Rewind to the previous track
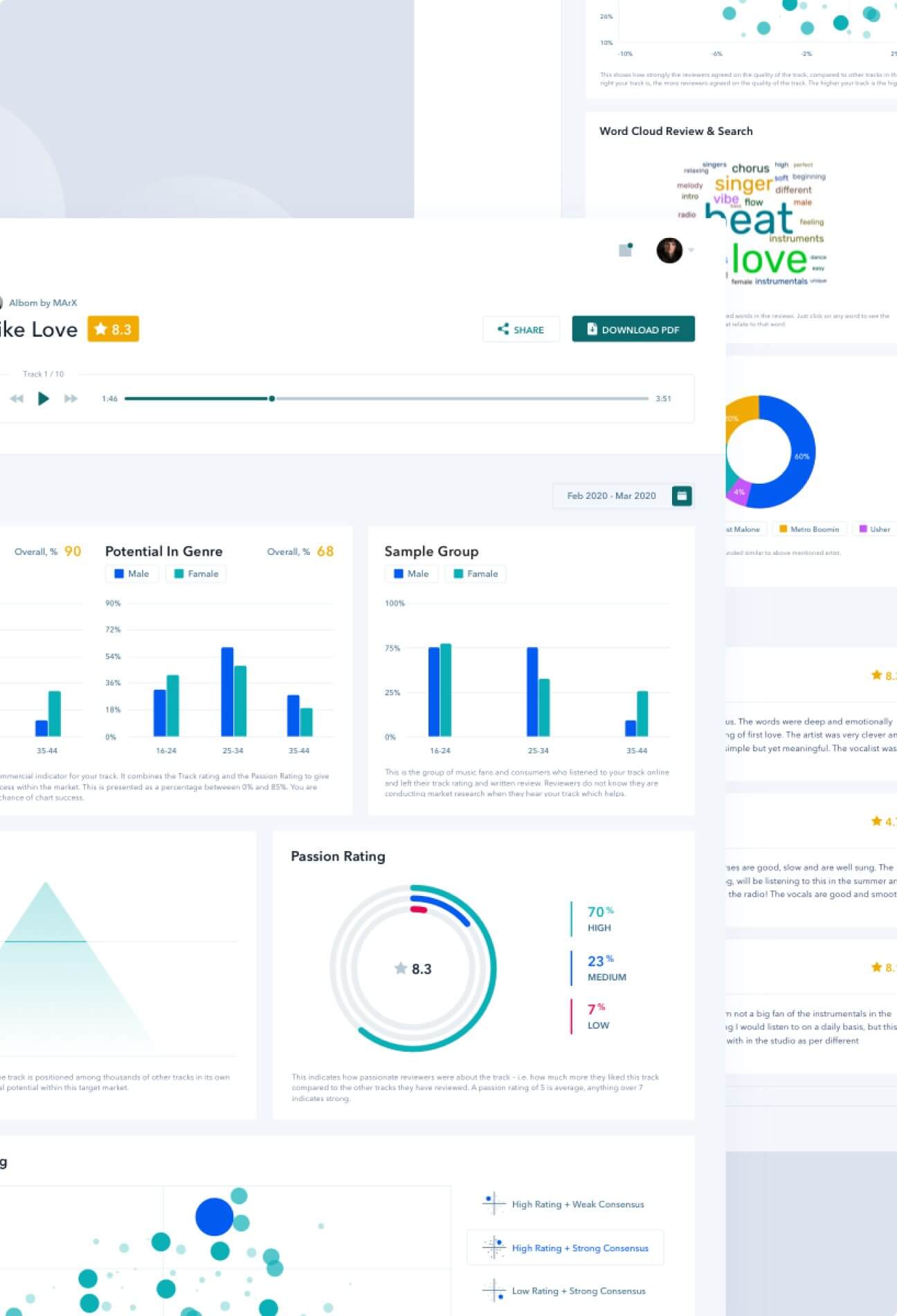The width and height of the screenshot is (897, 1316). 17,399
